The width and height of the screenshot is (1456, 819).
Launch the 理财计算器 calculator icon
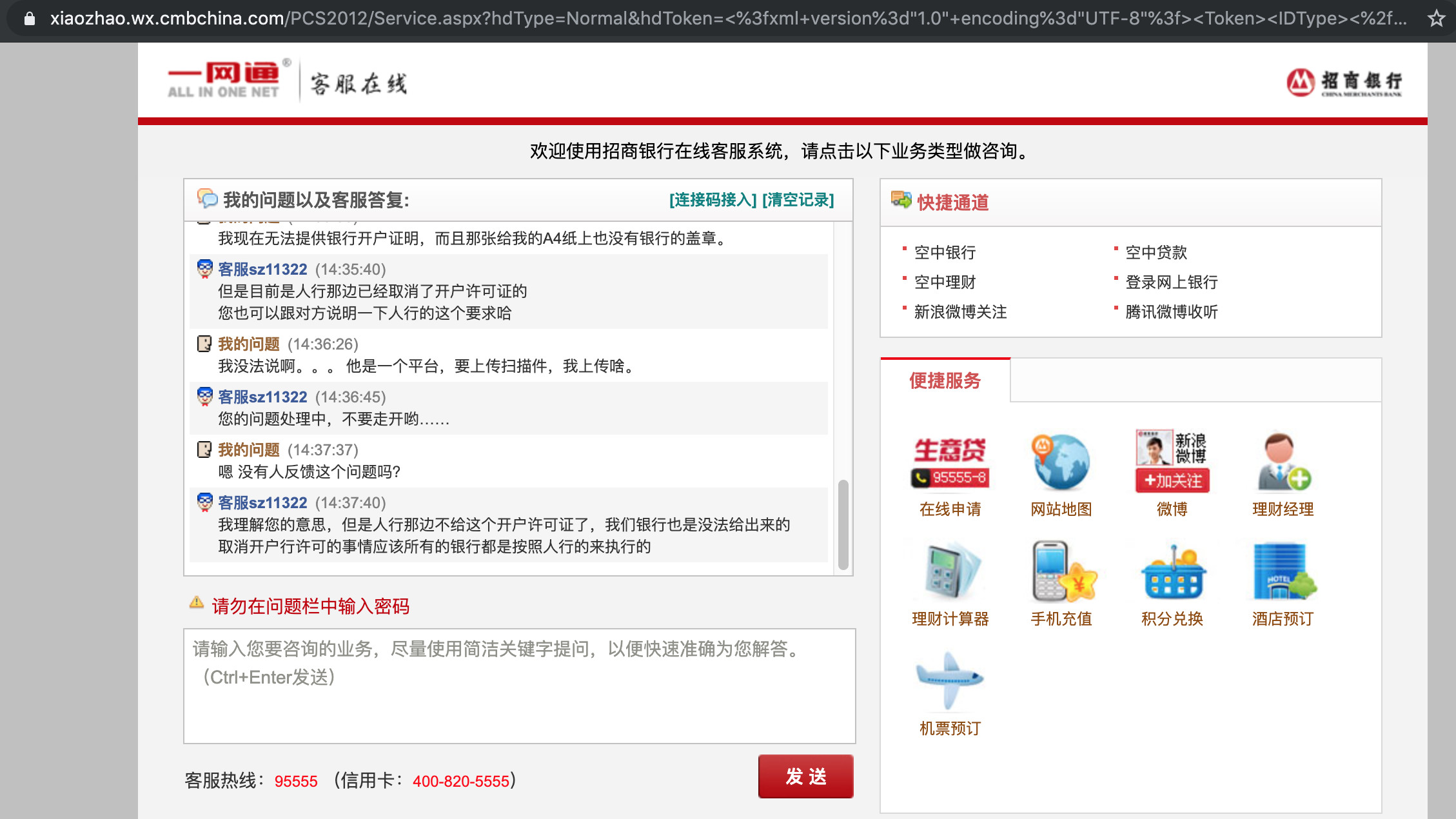(950, 571)
